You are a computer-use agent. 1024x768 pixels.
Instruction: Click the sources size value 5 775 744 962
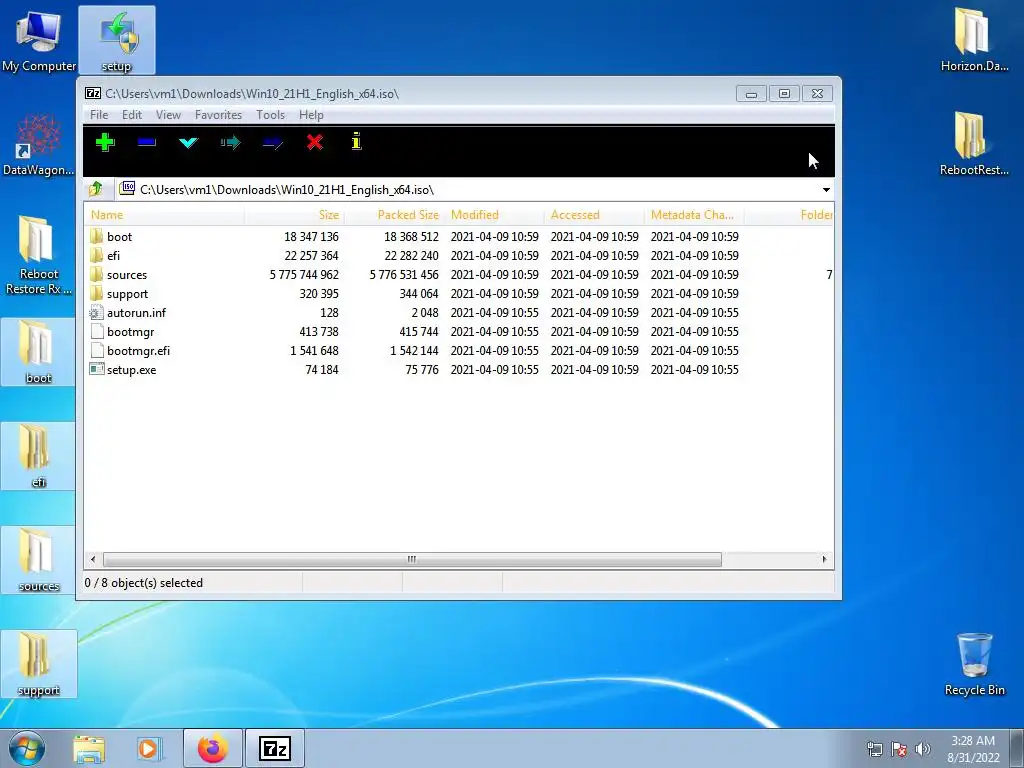click(x=304, y=275)
